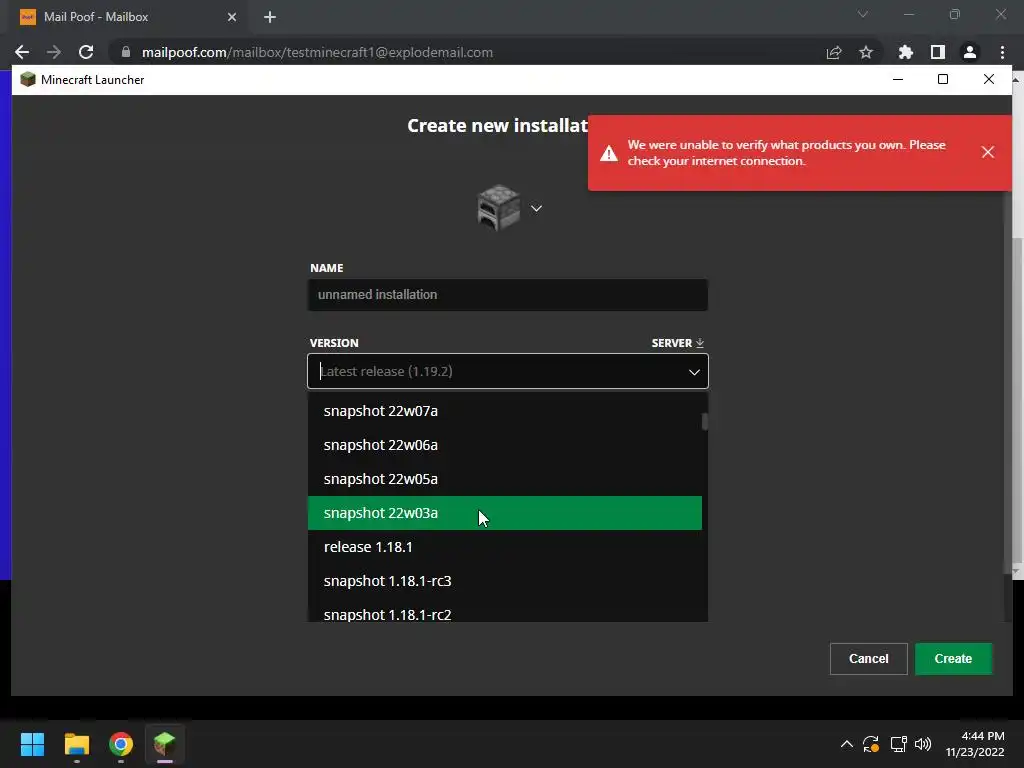Close the Mail Poof tab
This screenshot has width=1024, height=768.
coord(232,17)
